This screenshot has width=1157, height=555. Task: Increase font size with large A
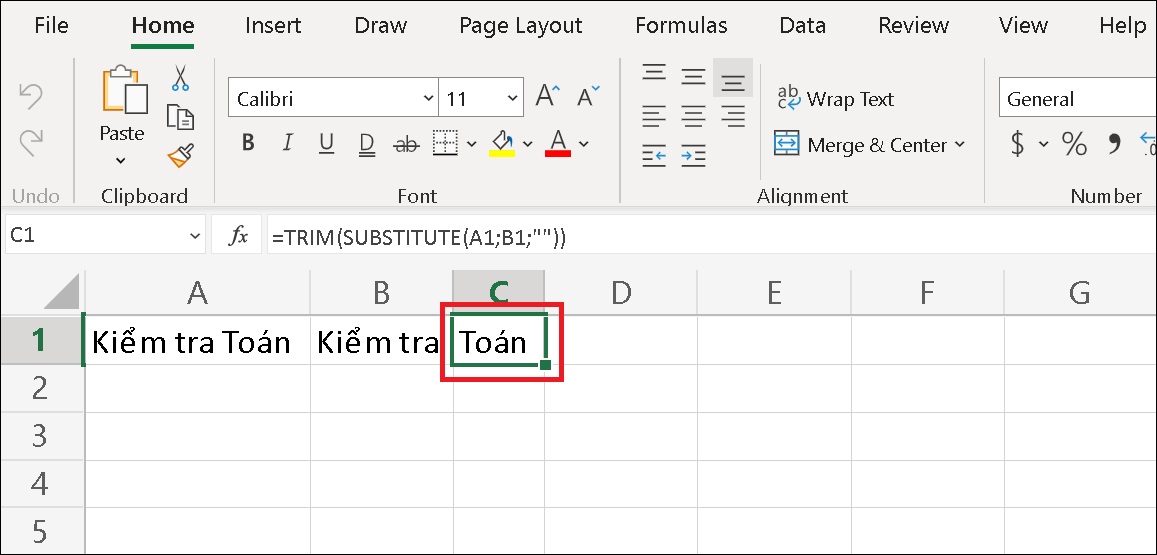pos(548,97)
